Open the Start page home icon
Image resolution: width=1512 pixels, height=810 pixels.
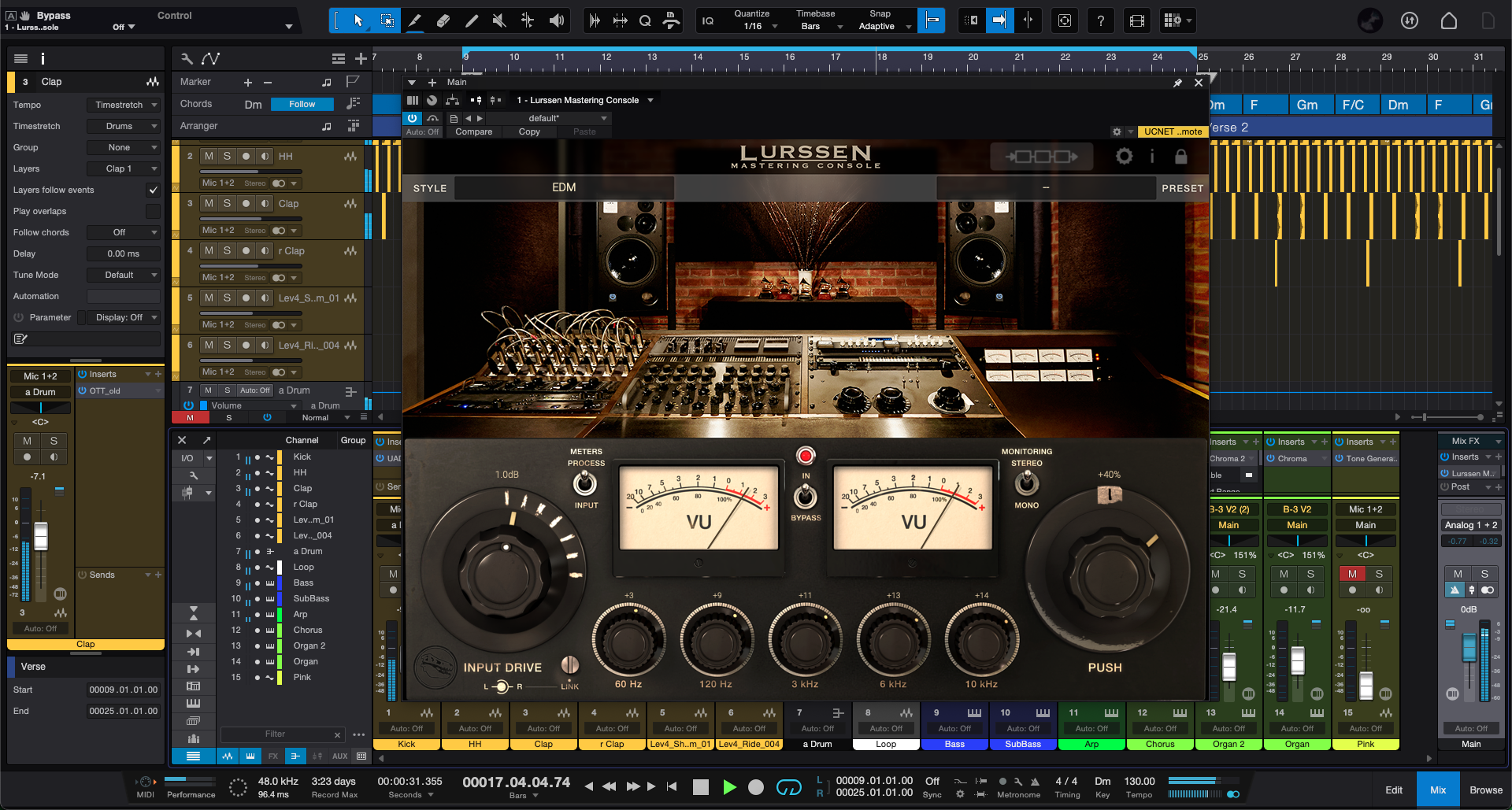1449,20
